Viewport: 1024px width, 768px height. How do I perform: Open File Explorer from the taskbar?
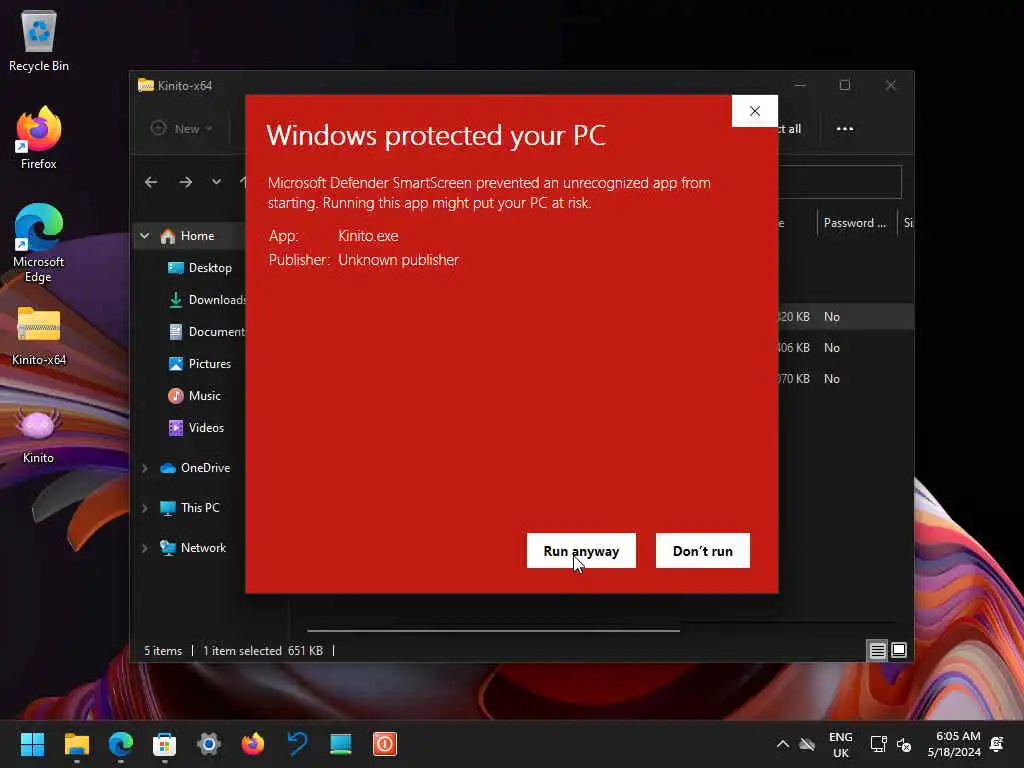pyautogui.click(x=76, y=744)
